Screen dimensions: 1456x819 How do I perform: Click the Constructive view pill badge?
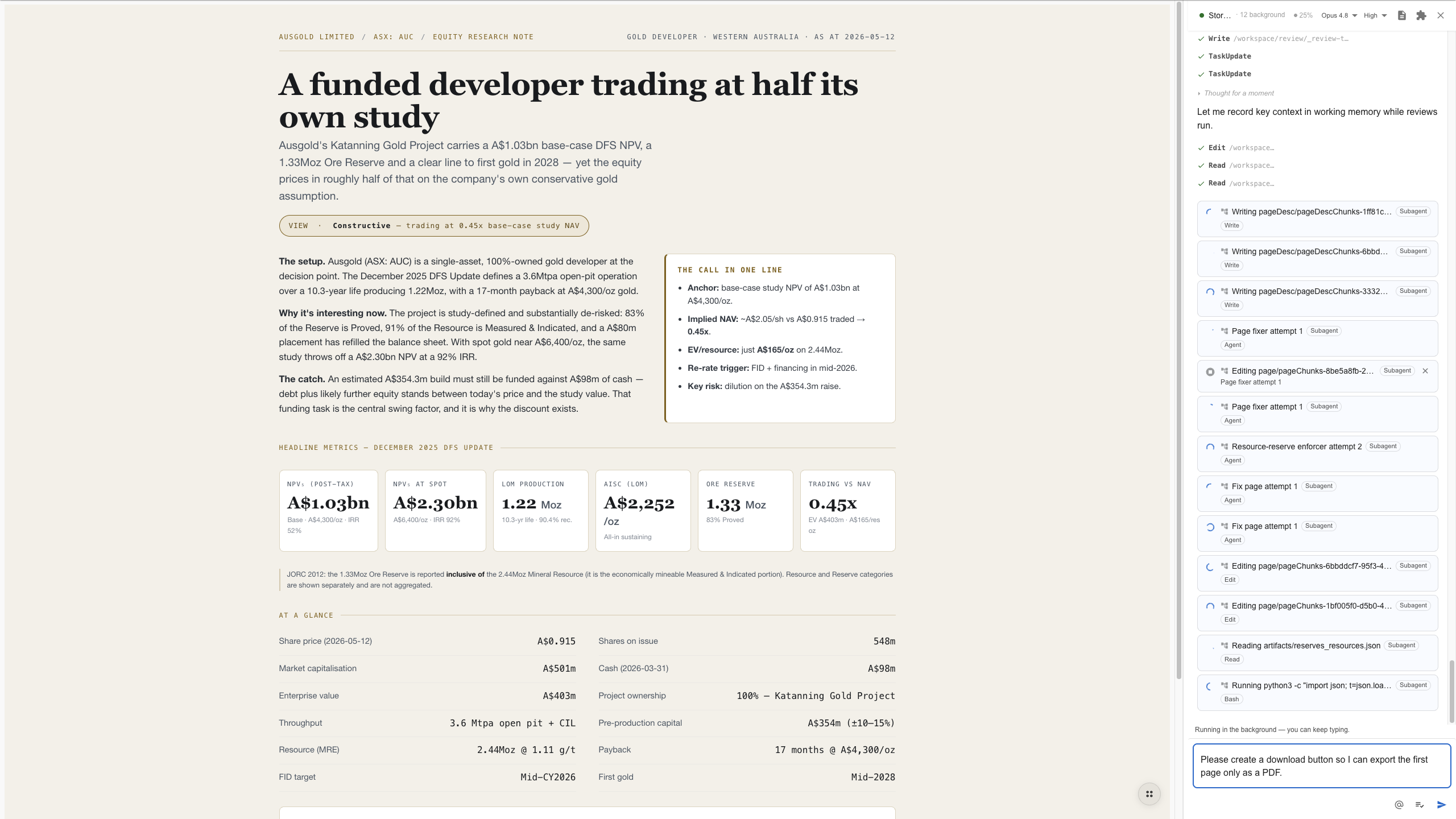pos(434,226)
